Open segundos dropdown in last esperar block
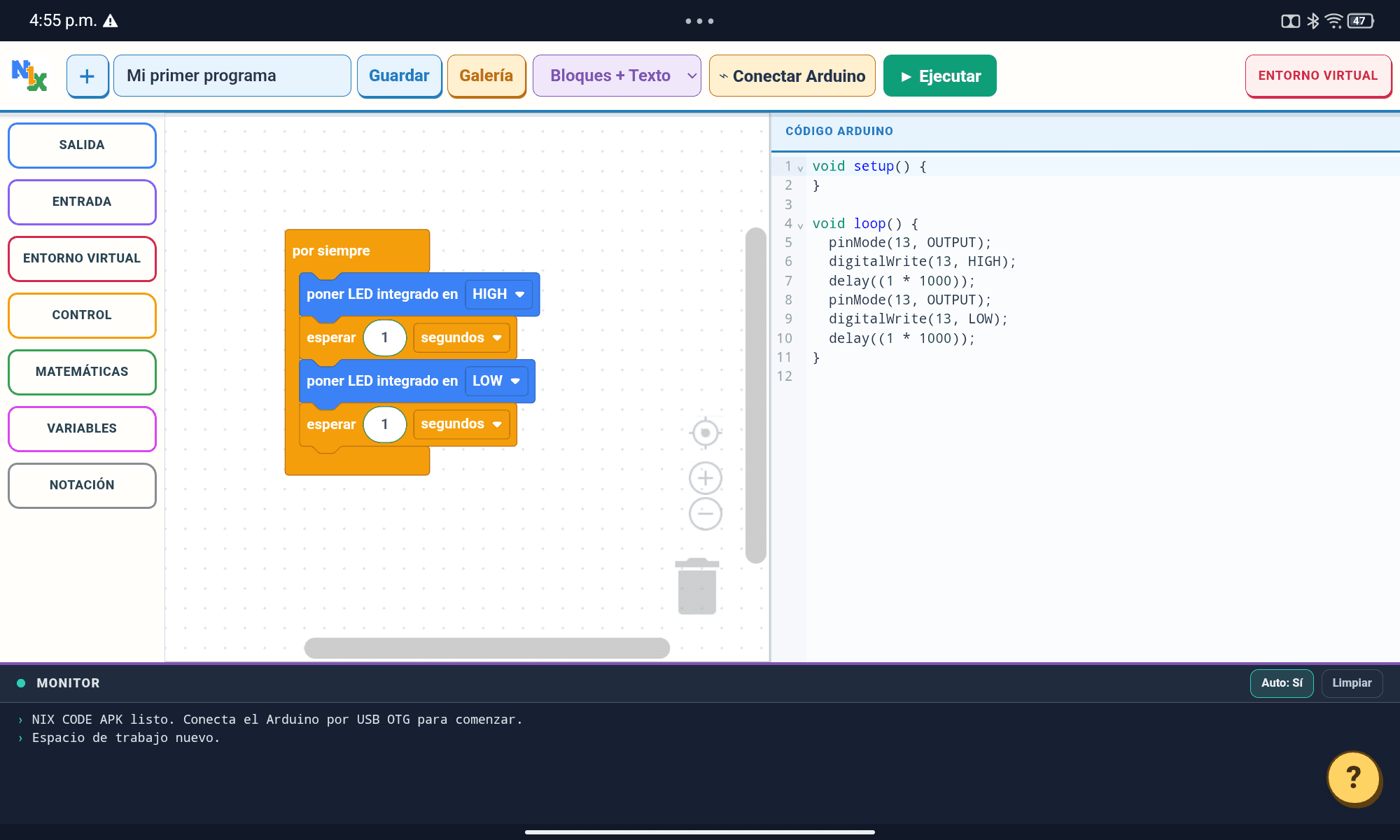The height and width of the screenshot is (840, 1400). click(x=461, y=424)
